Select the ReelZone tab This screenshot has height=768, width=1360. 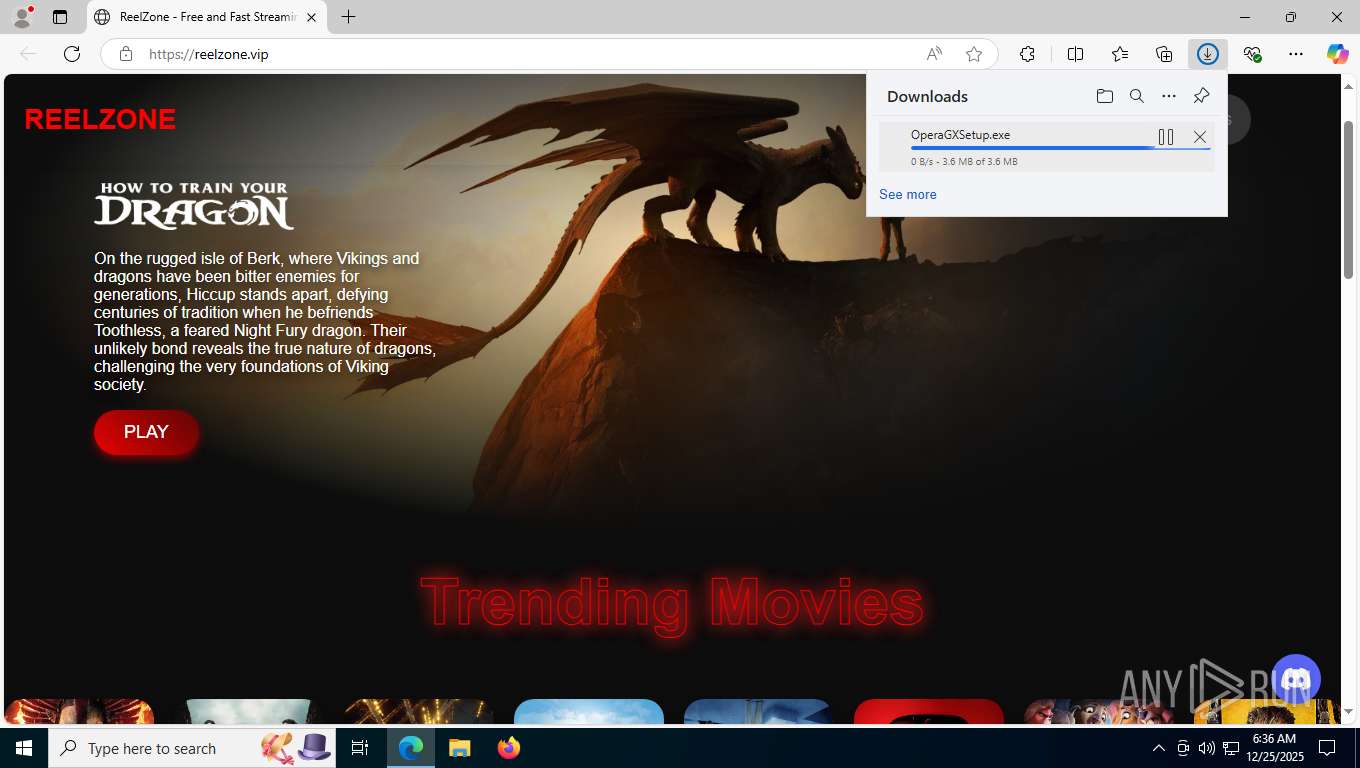click(x=207, y=17)
